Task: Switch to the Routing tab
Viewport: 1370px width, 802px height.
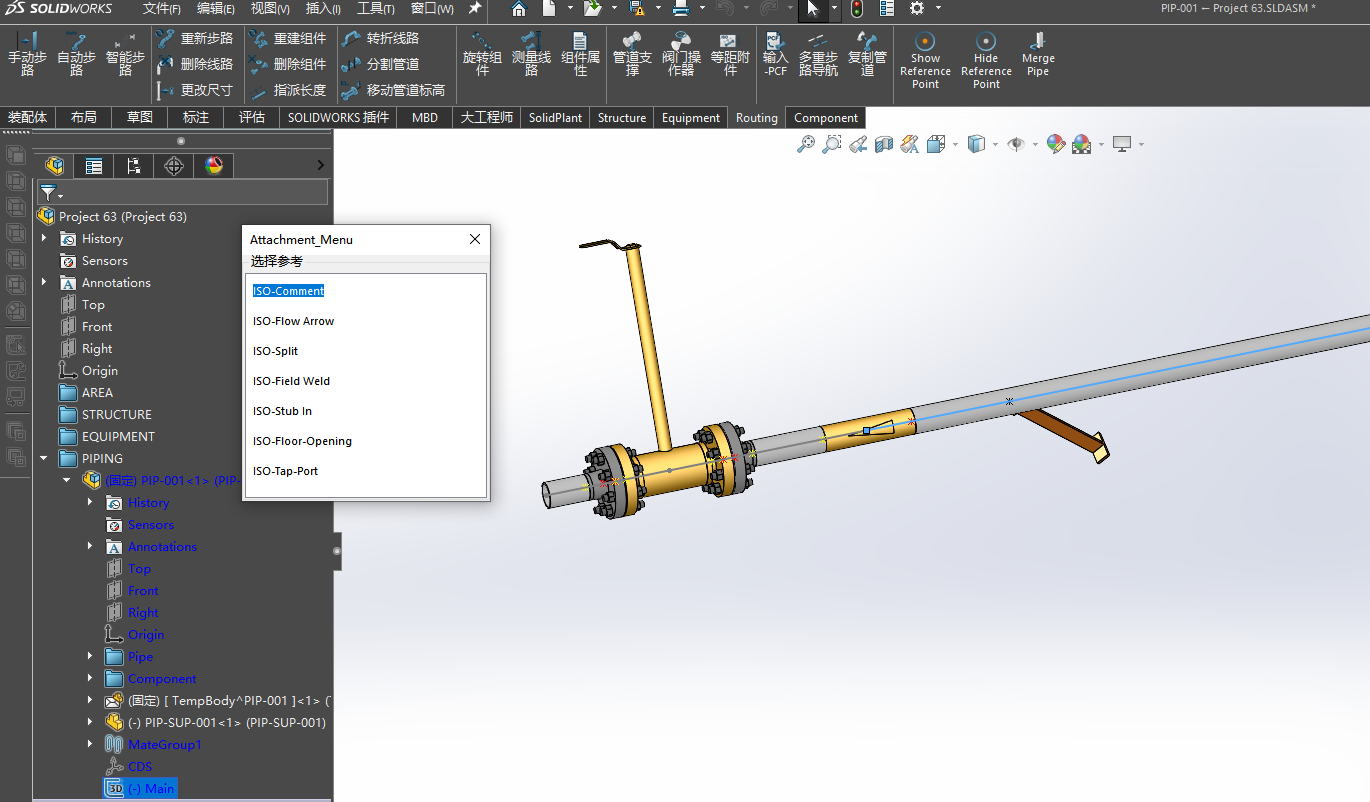Action: coord(757,117)
